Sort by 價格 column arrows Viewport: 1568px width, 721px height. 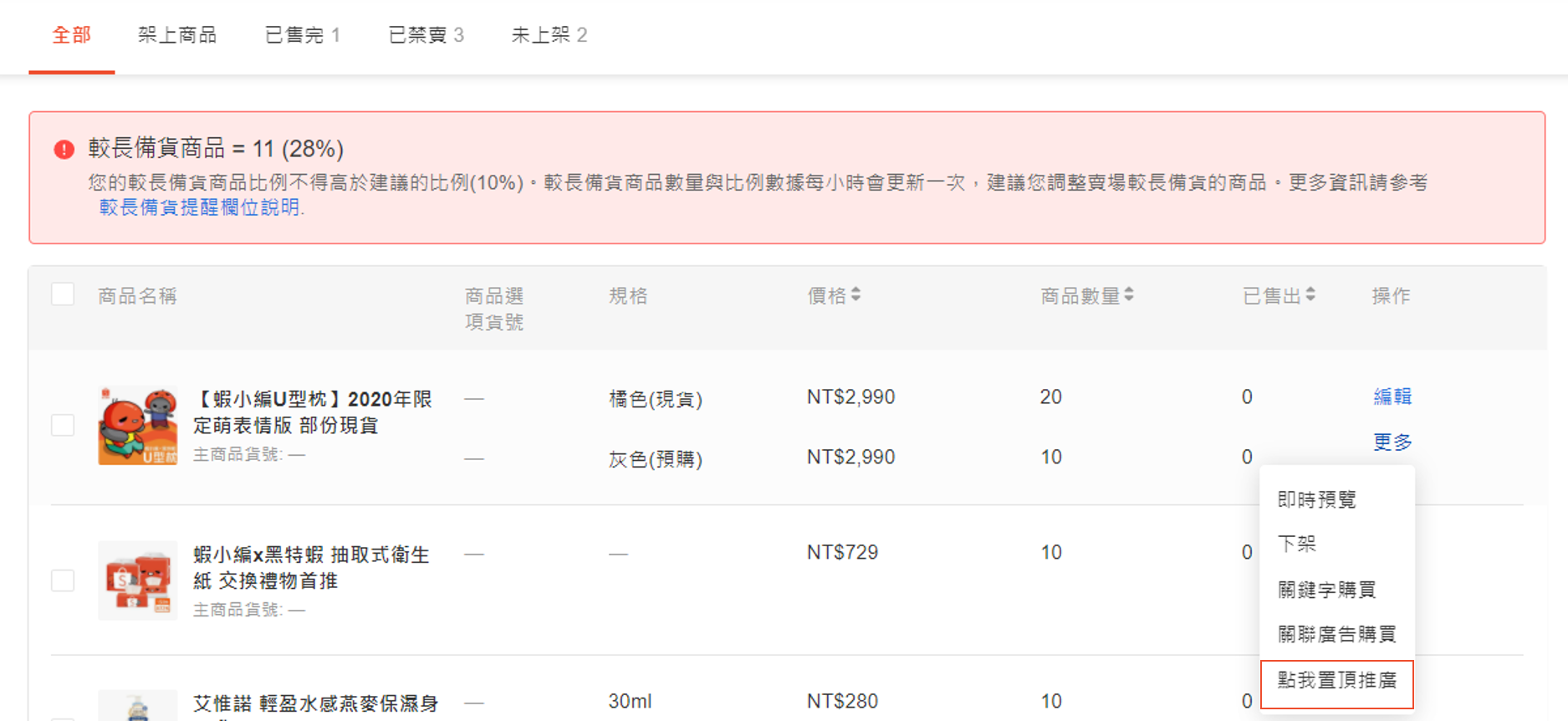(856, 294)
